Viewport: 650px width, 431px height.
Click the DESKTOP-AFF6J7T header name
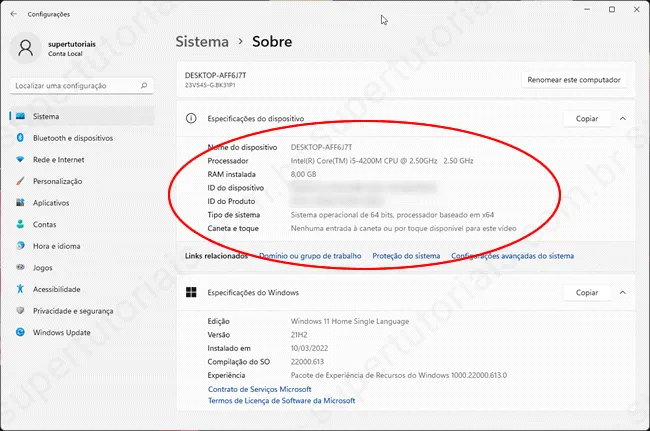(216, 75)
